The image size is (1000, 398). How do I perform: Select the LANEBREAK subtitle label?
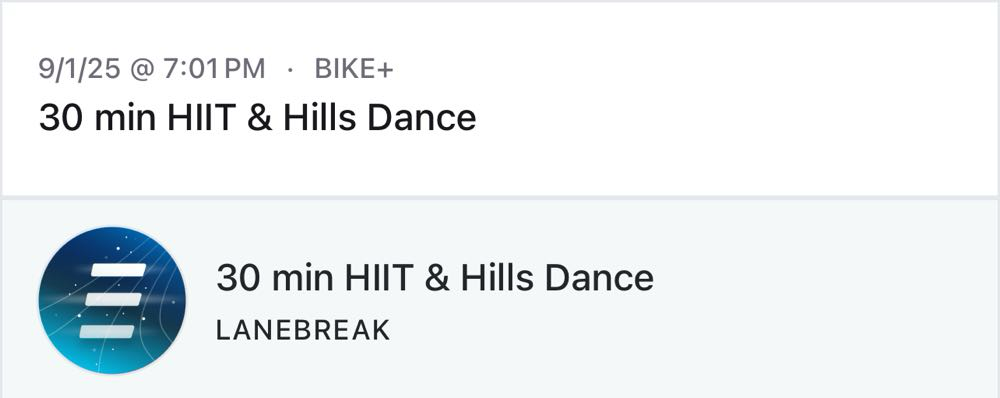point(303,330)
